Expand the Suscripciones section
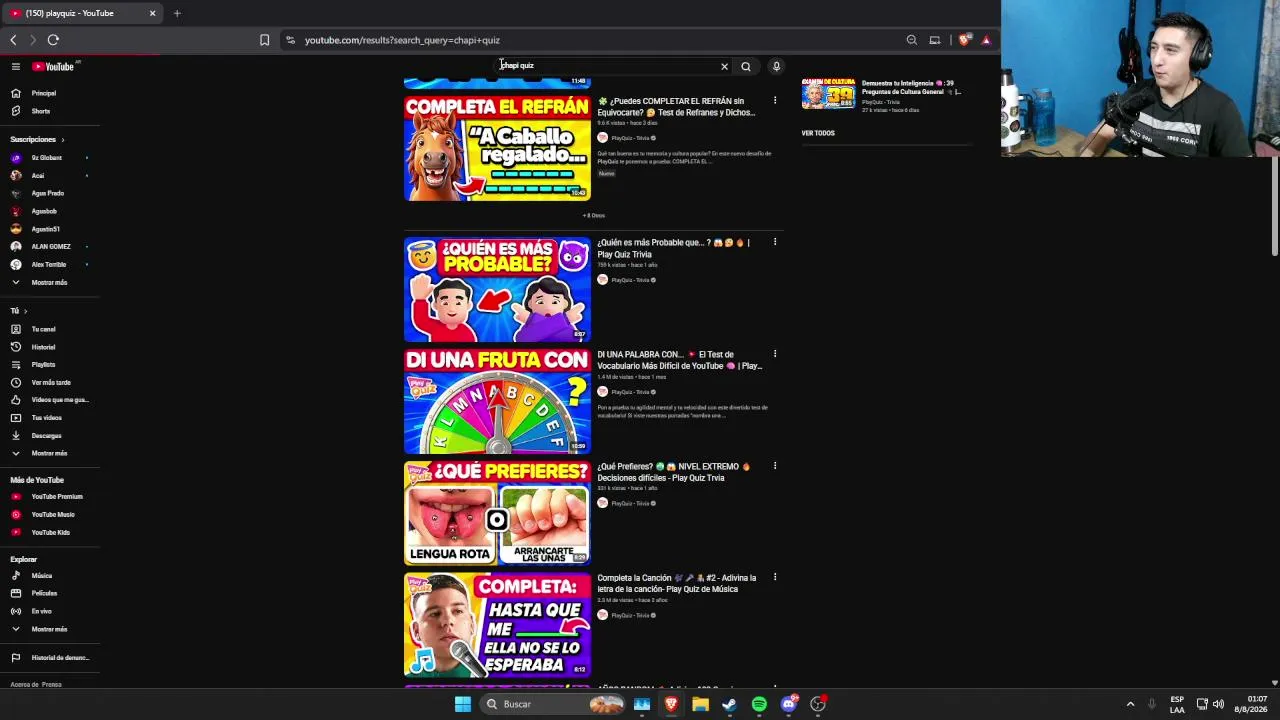Viewport: 1280px width, 720px height. coord(37,140)
